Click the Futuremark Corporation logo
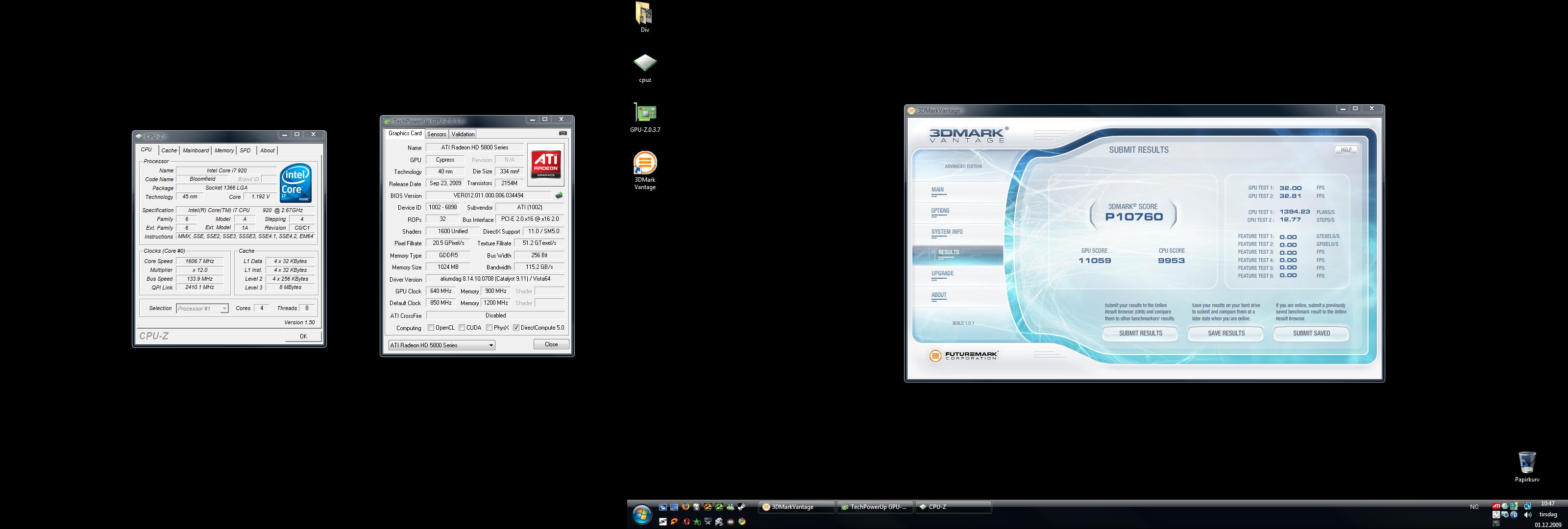 [x=963, y=356]
